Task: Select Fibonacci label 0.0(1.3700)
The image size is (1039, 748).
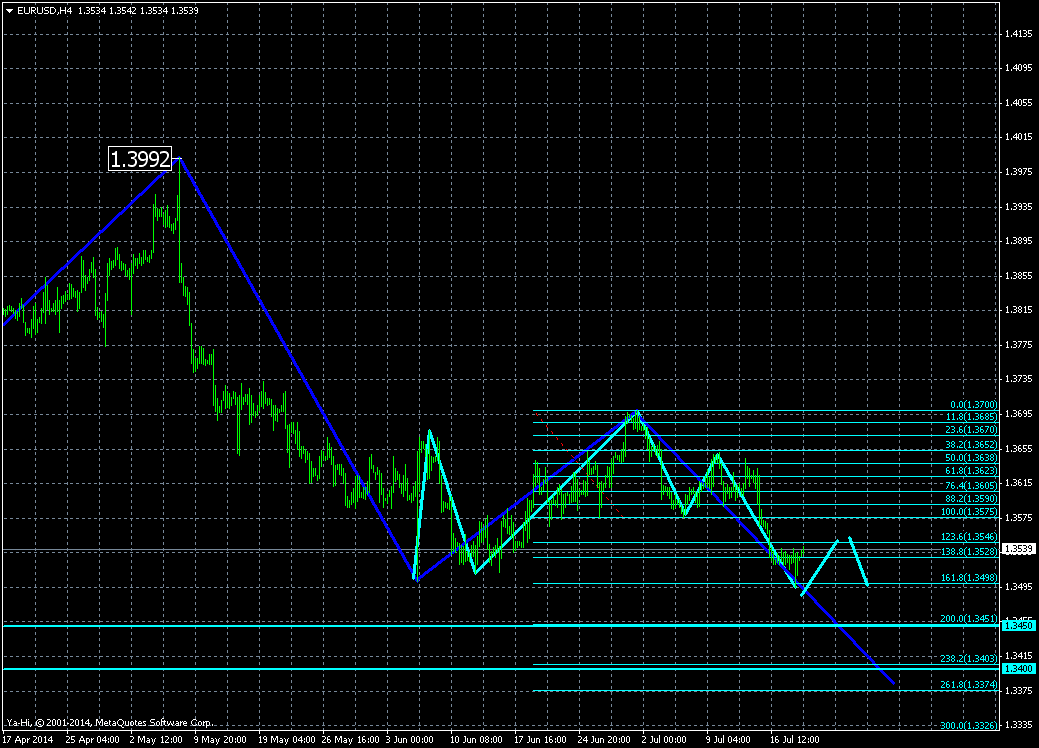Action: coord(973,404)
